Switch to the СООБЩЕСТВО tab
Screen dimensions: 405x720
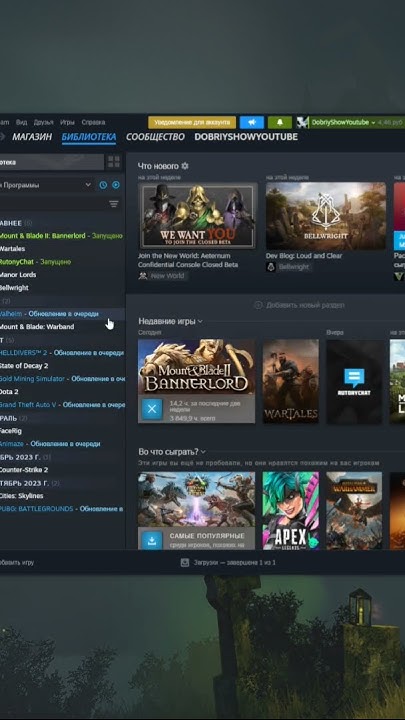pyautogui.click(x=155, y=137)
